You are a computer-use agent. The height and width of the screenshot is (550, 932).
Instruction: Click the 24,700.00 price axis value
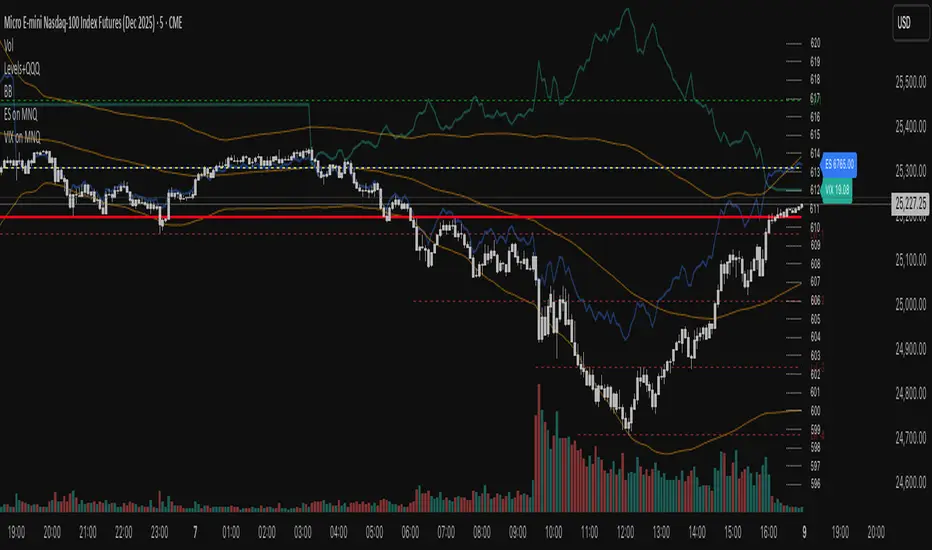coord(911,438)
